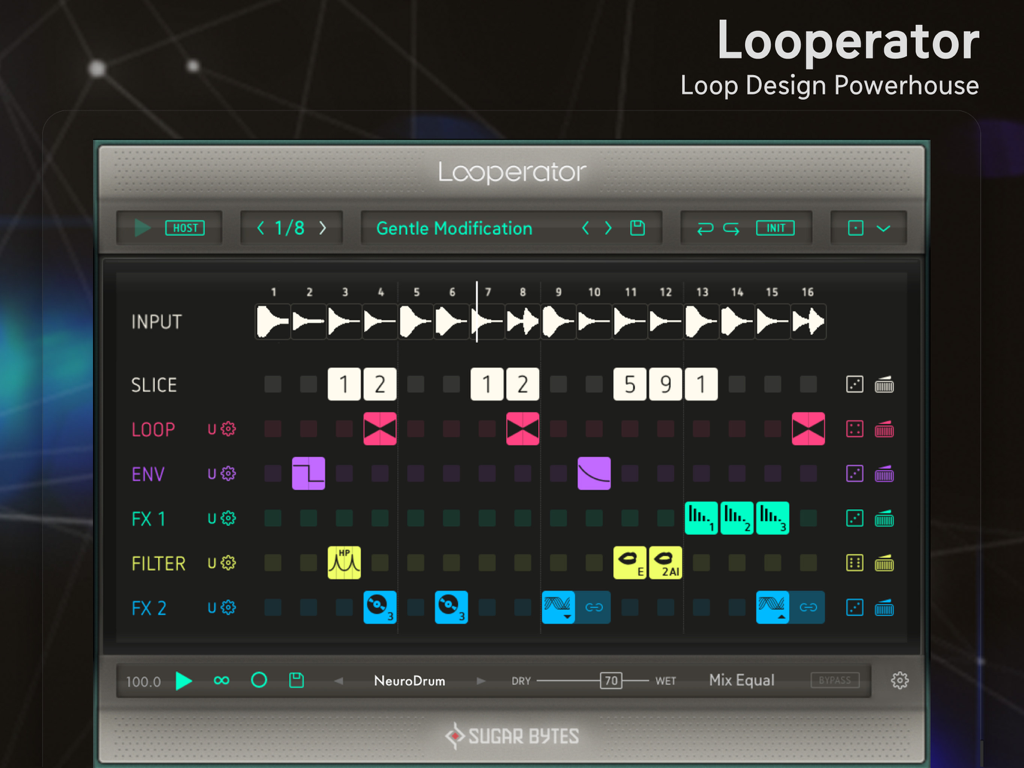Click the right arrow next to the 1/8 display
This screenshot has height=768, width=1024.
pyautogui.click(x=322, y=227)
